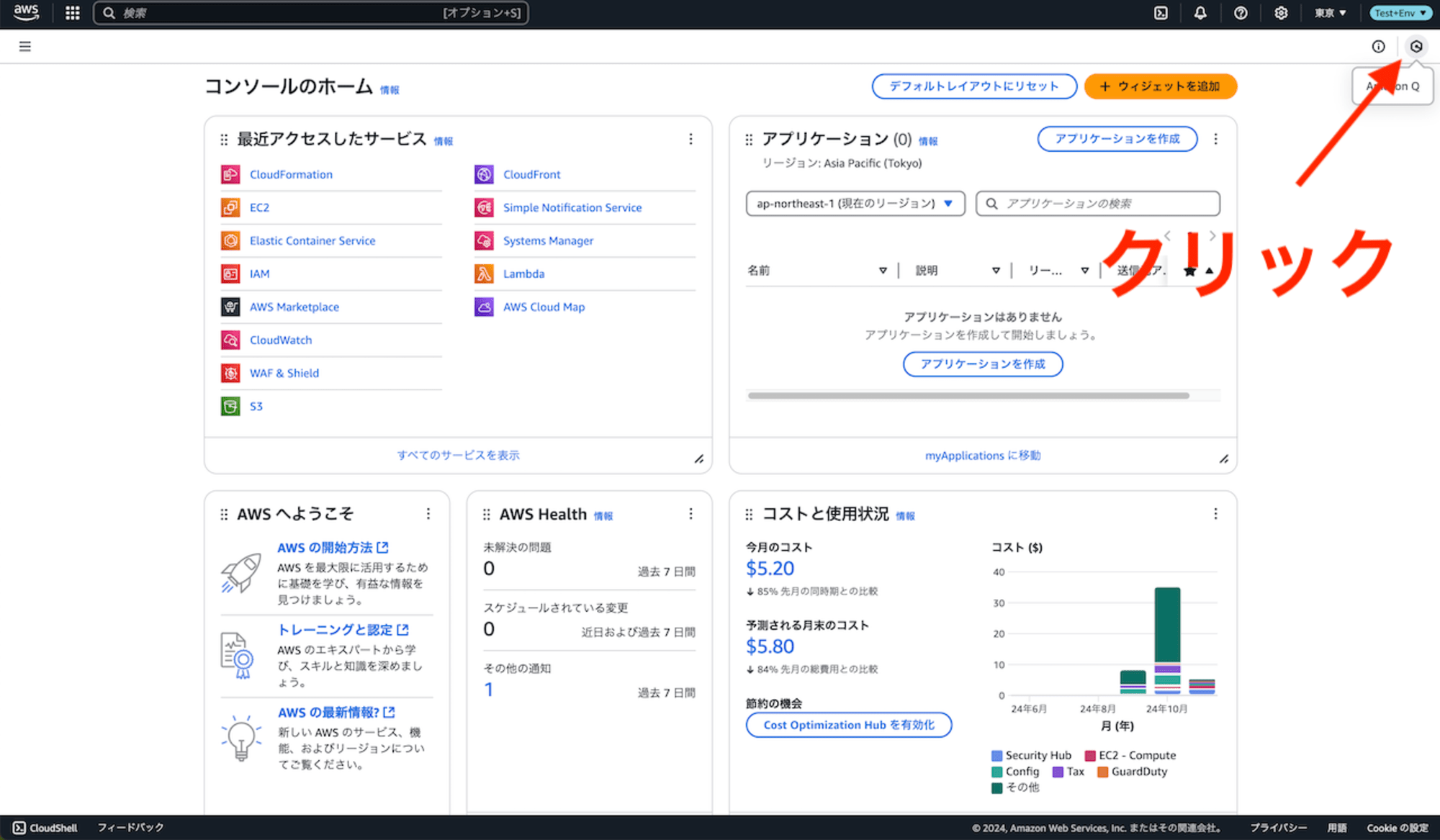The height and width of the screenshot is (840, 1440).
Task: Click the GuardDuty legend swatch
Action: 1103,772
